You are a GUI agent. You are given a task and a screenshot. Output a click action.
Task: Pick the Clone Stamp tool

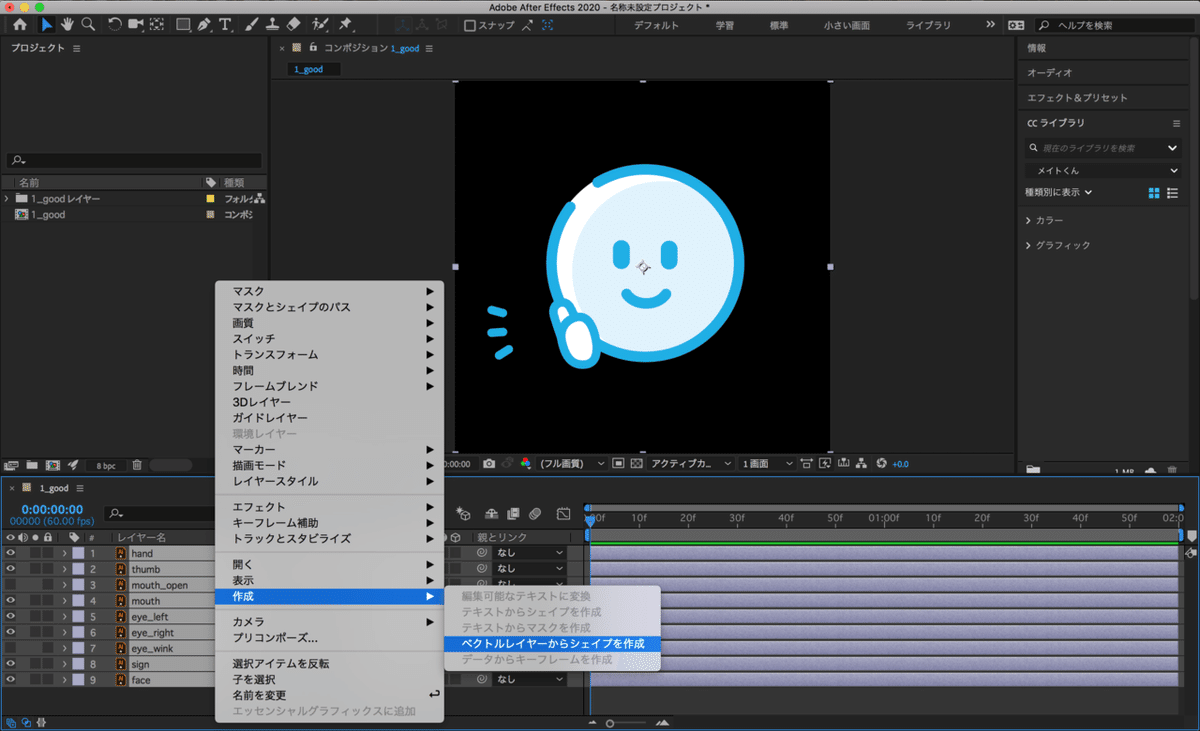(272, 24)
